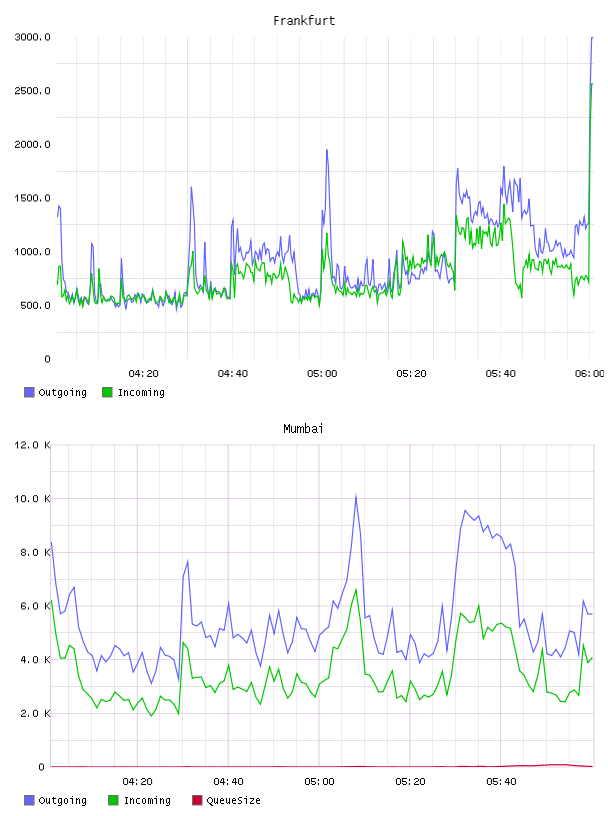Click the Frankfurt Incoming green legend swatch

point(107,392)
